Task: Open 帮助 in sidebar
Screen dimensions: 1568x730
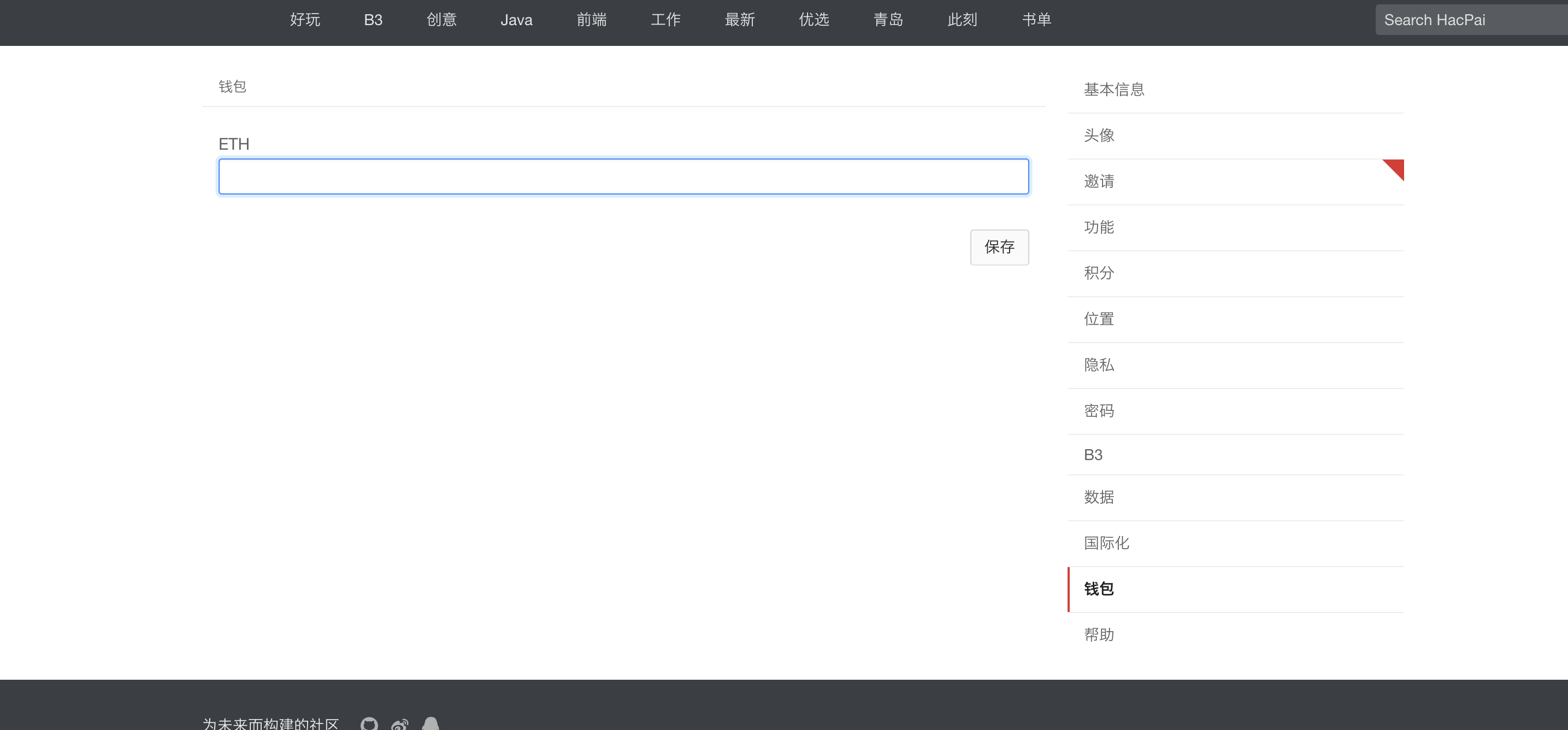Action: click(1099, 634)
